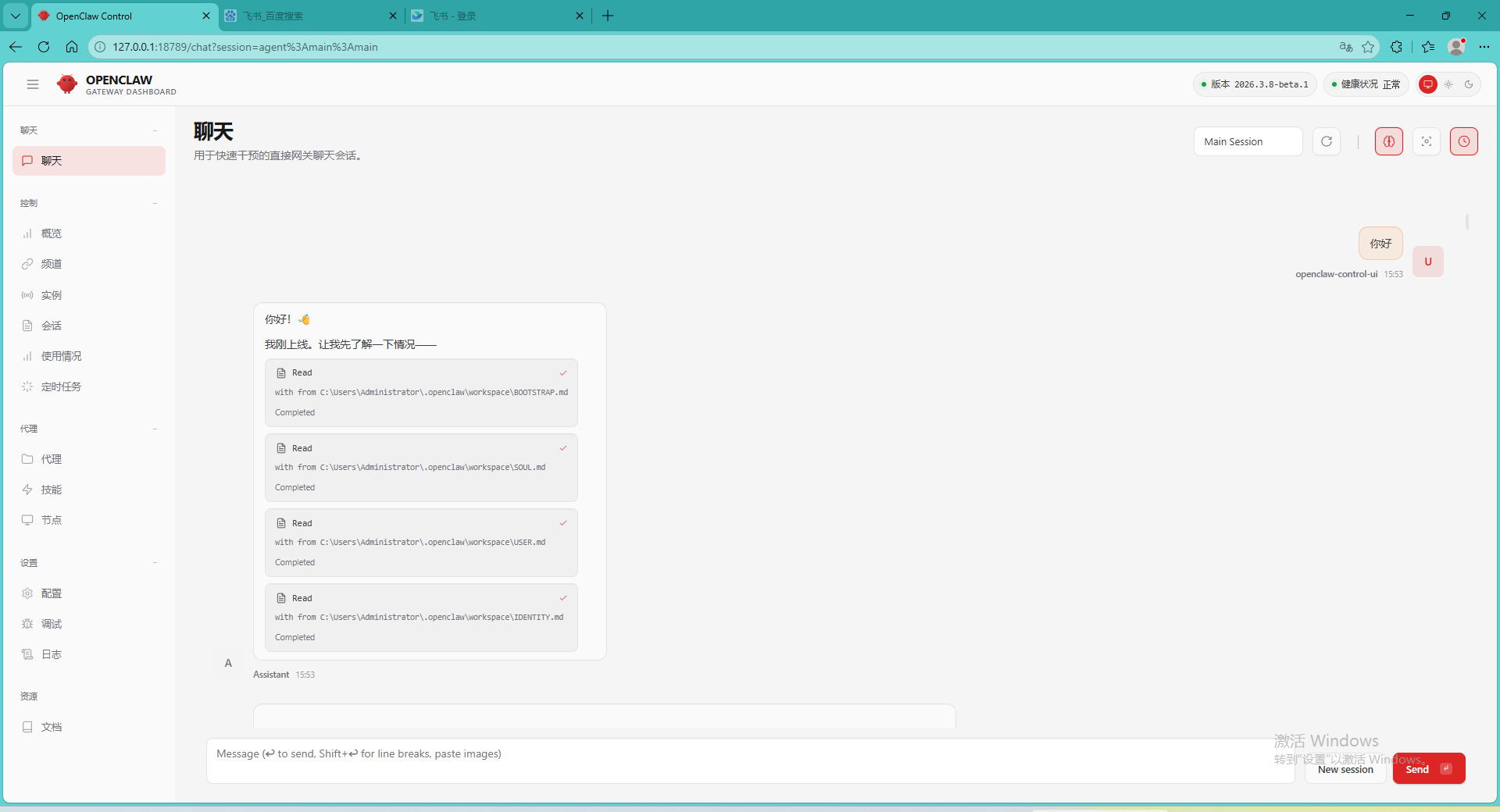
Task: Click the 你好 user message bubble
Action: click(1380, 244)
